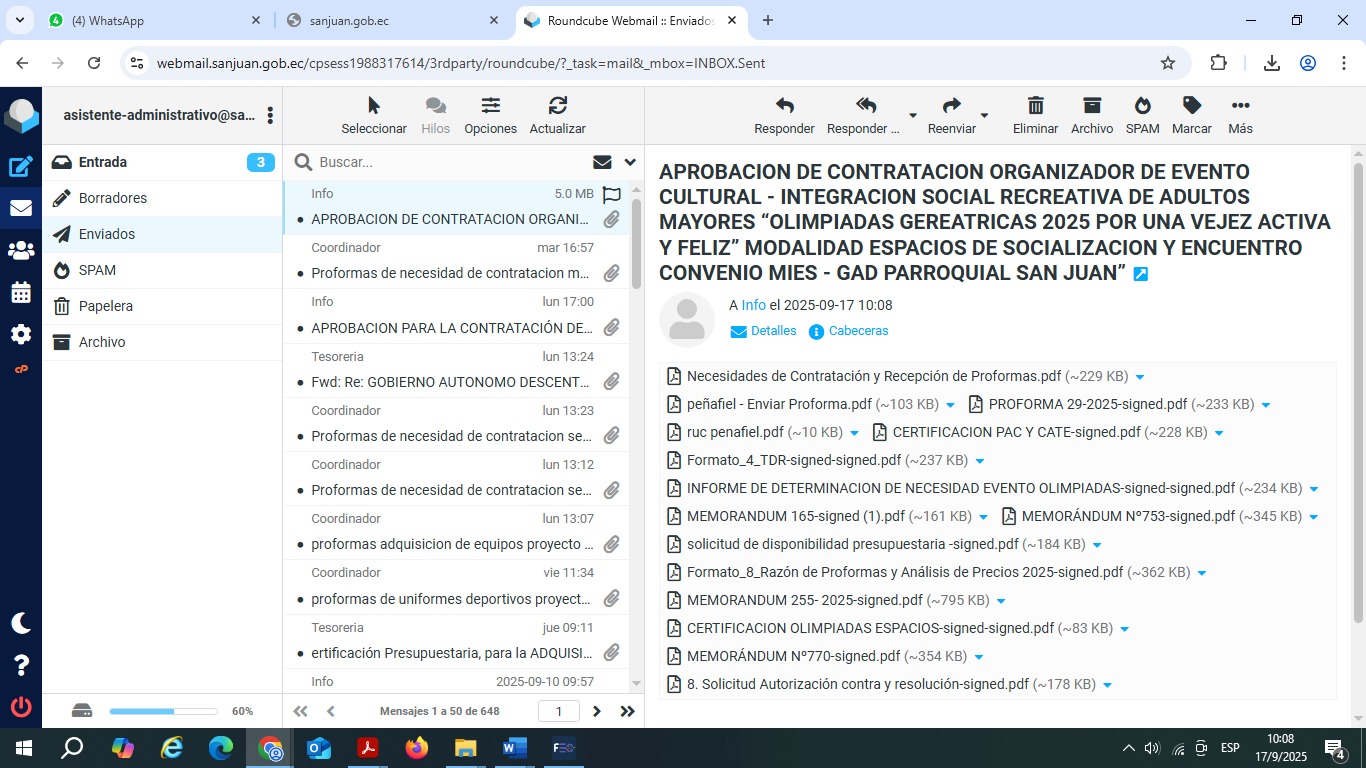Click Detalles link under sender
The width and height of the screenshot is (1366, 768).
773,331
